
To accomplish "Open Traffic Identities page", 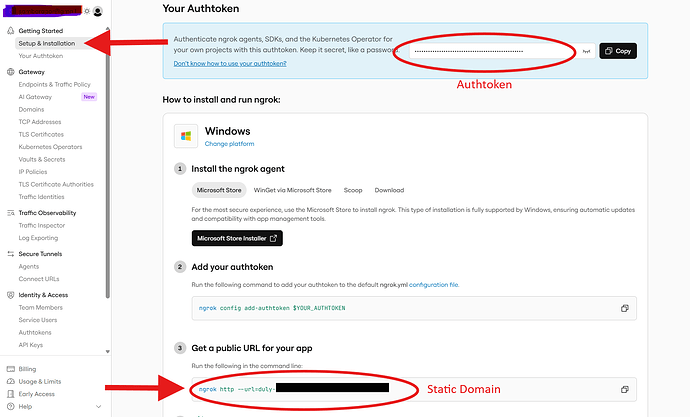I will 41,197.
